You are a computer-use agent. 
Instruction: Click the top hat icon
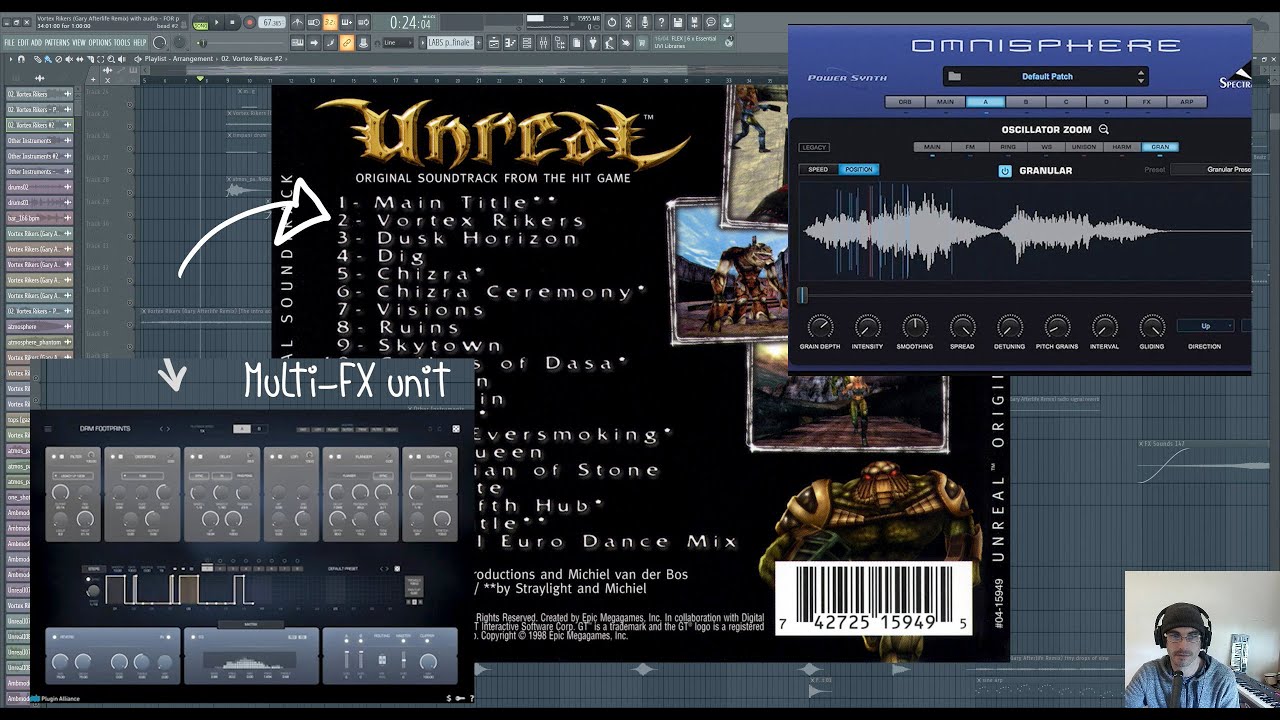click(363, 43)
